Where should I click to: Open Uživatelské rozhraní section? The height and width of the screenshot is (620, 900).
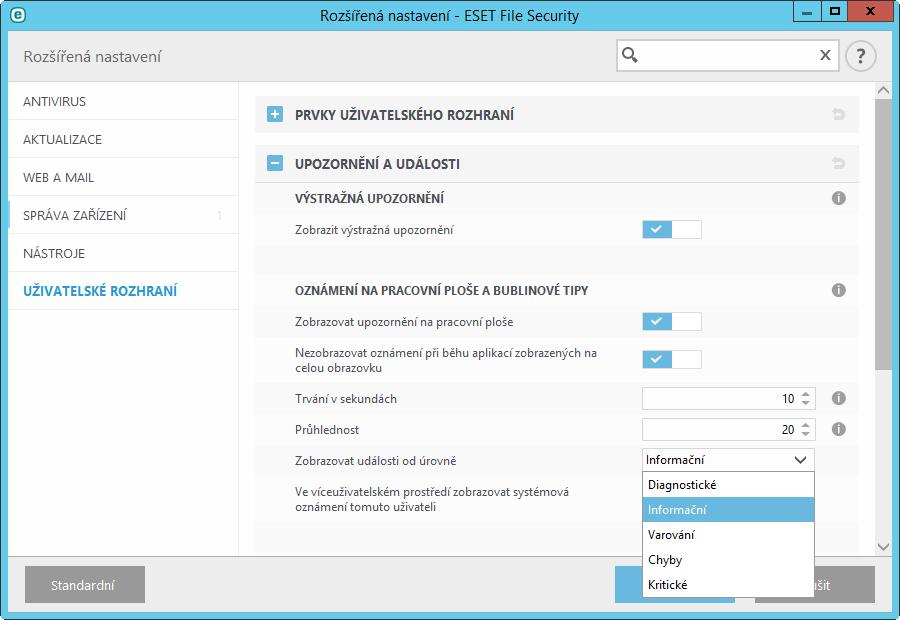click(123, 291)
